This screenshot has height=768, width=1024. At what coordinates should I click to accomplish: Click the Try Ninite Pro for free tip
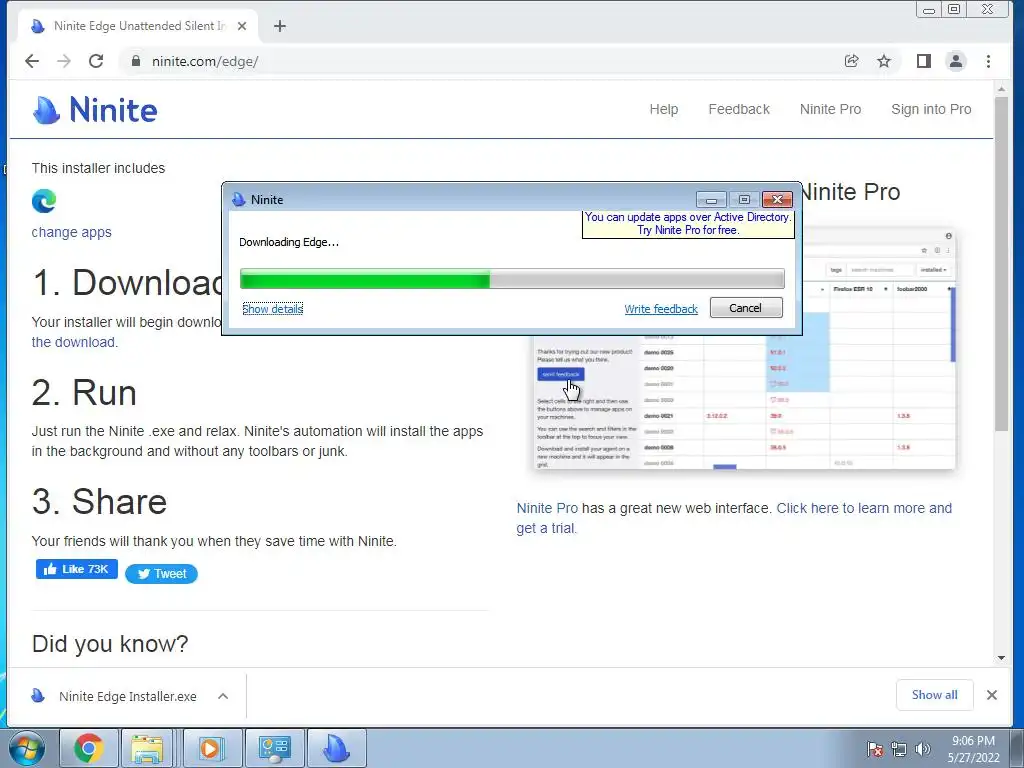point(688,223)
